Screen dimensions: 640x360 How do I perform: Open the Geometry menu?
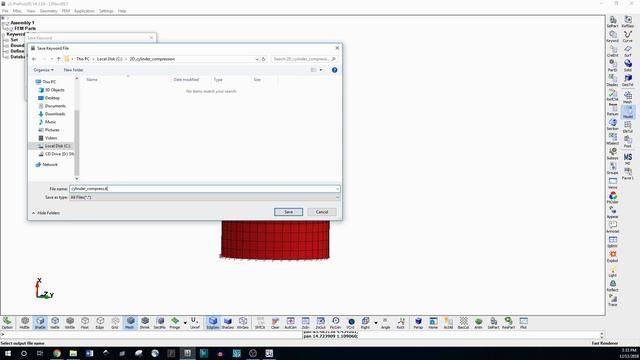click(49, 11)
